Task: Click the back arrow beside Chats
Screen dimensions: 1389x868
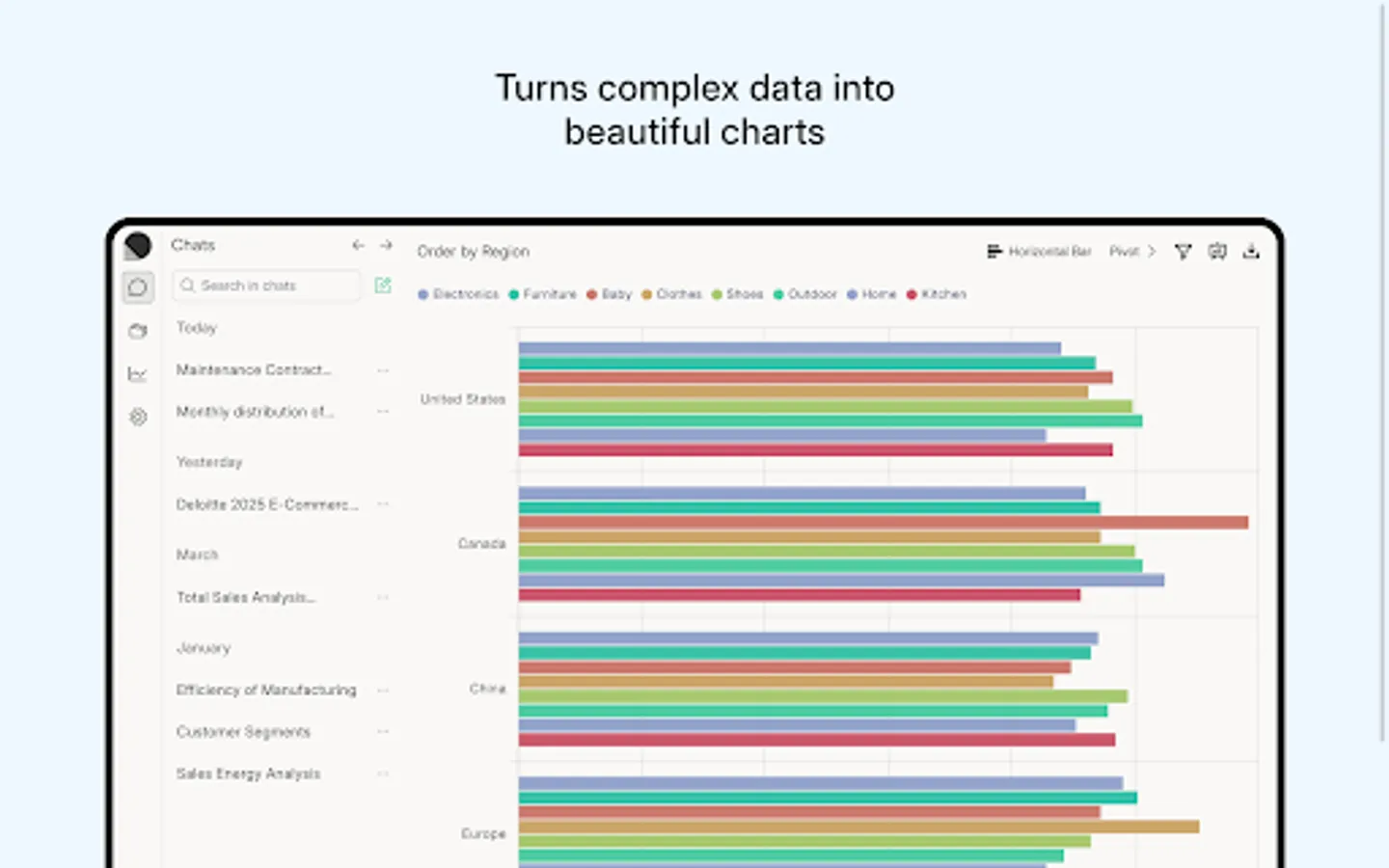Action: click(358, 246)
